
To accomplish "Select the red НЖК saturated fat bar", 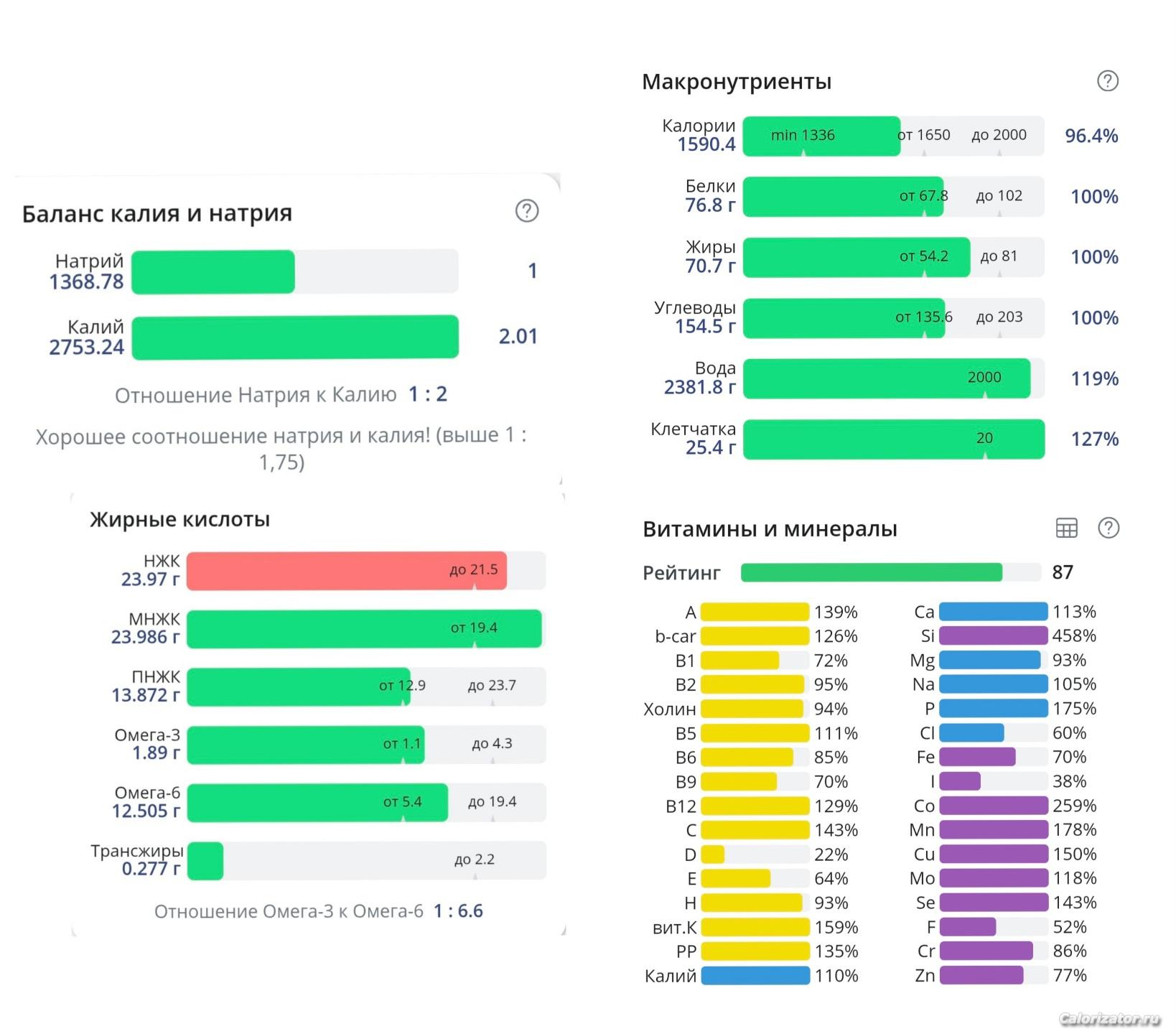I will pos(346,571).
